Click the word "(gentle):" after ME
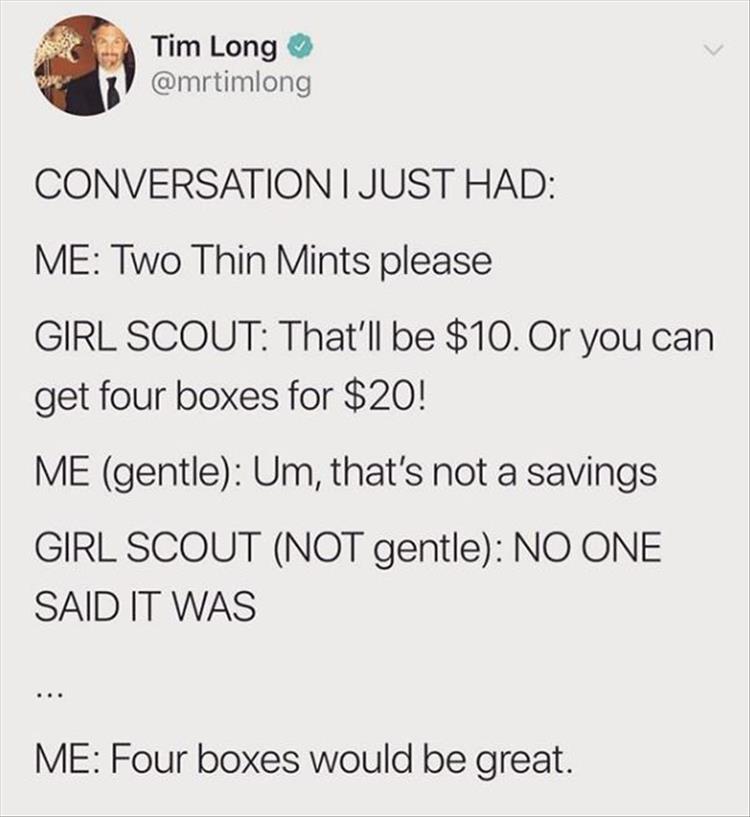Image resolution: width=750 pixels, height=817 pixels. tap(174, 474)
